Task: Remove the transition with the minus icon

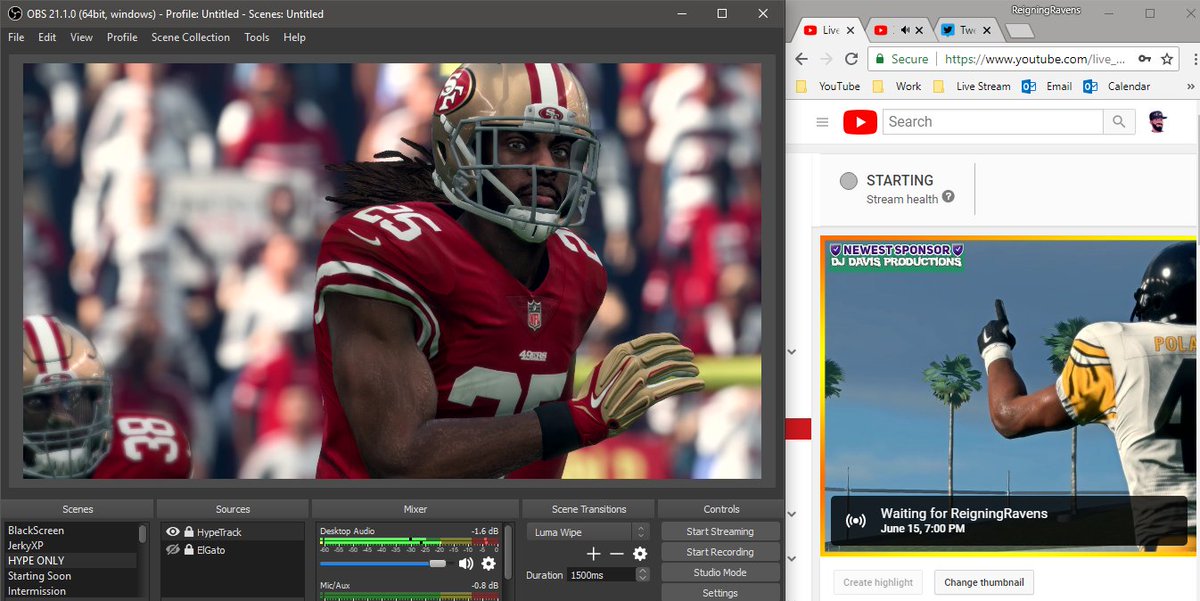Action: point(617,554)
